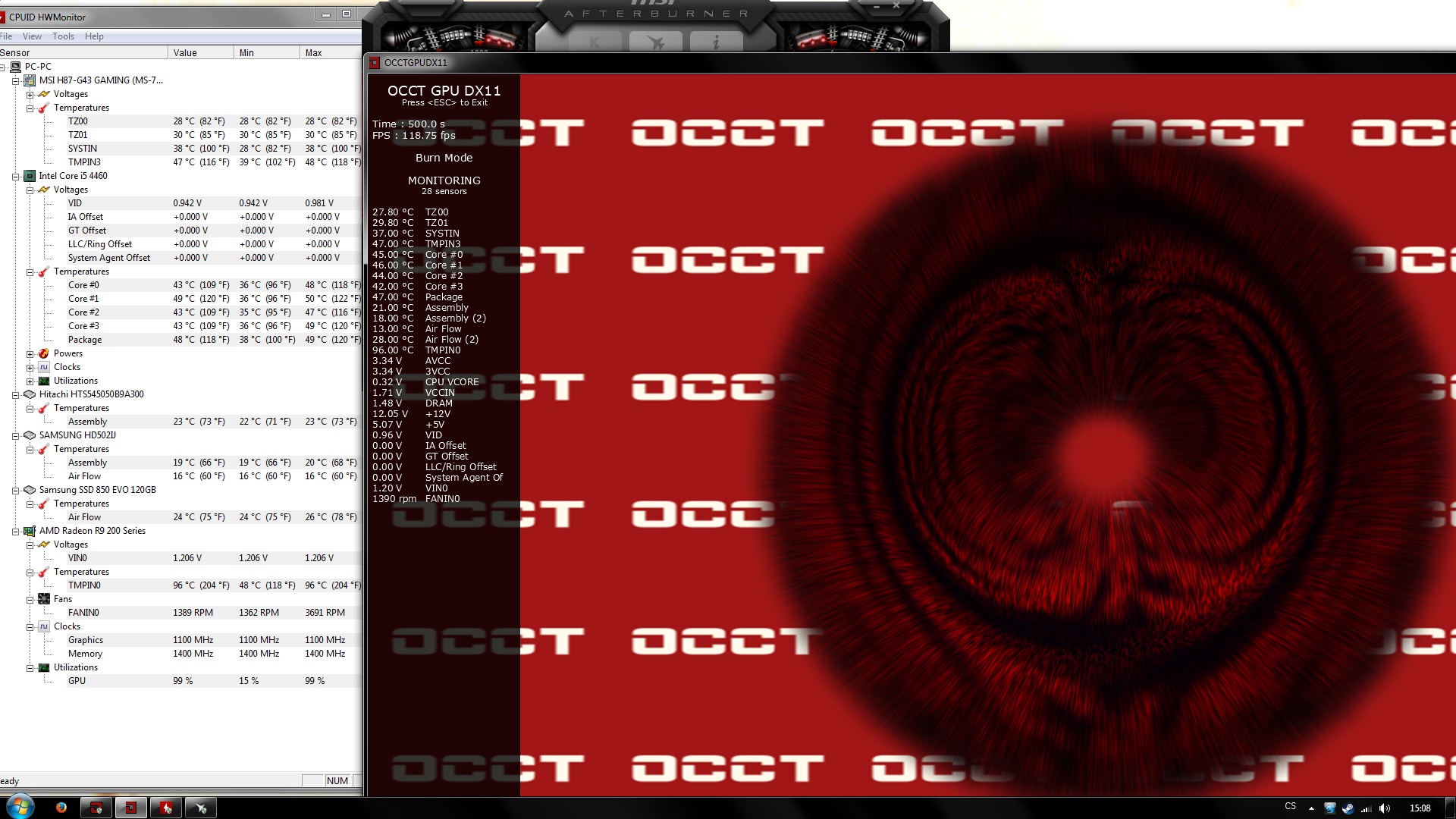The image size is (1456, 819).
Task: Launch Firefox from the taskbar
Action: pyautogui.click(x=61, y=808)
